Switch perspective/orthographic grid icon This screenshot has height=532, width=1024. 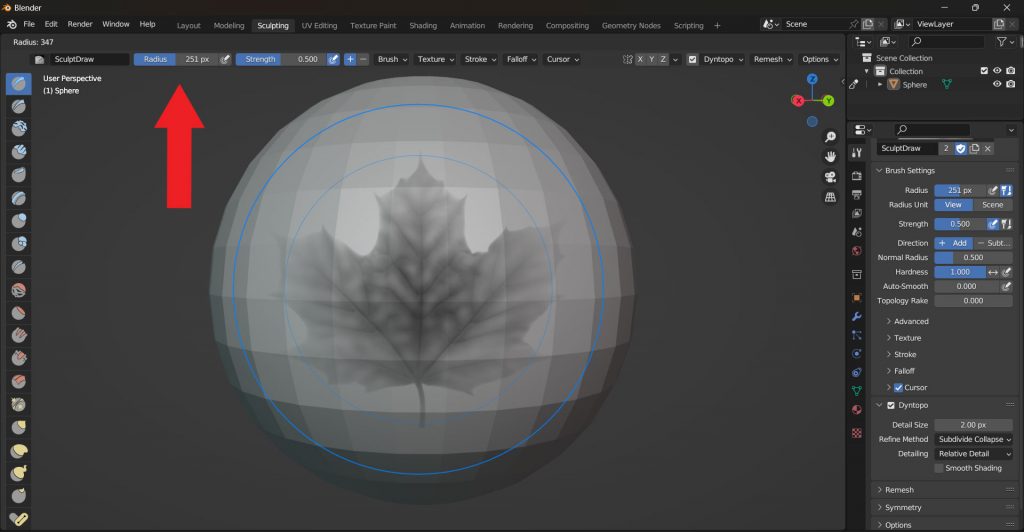coord(830,197)
